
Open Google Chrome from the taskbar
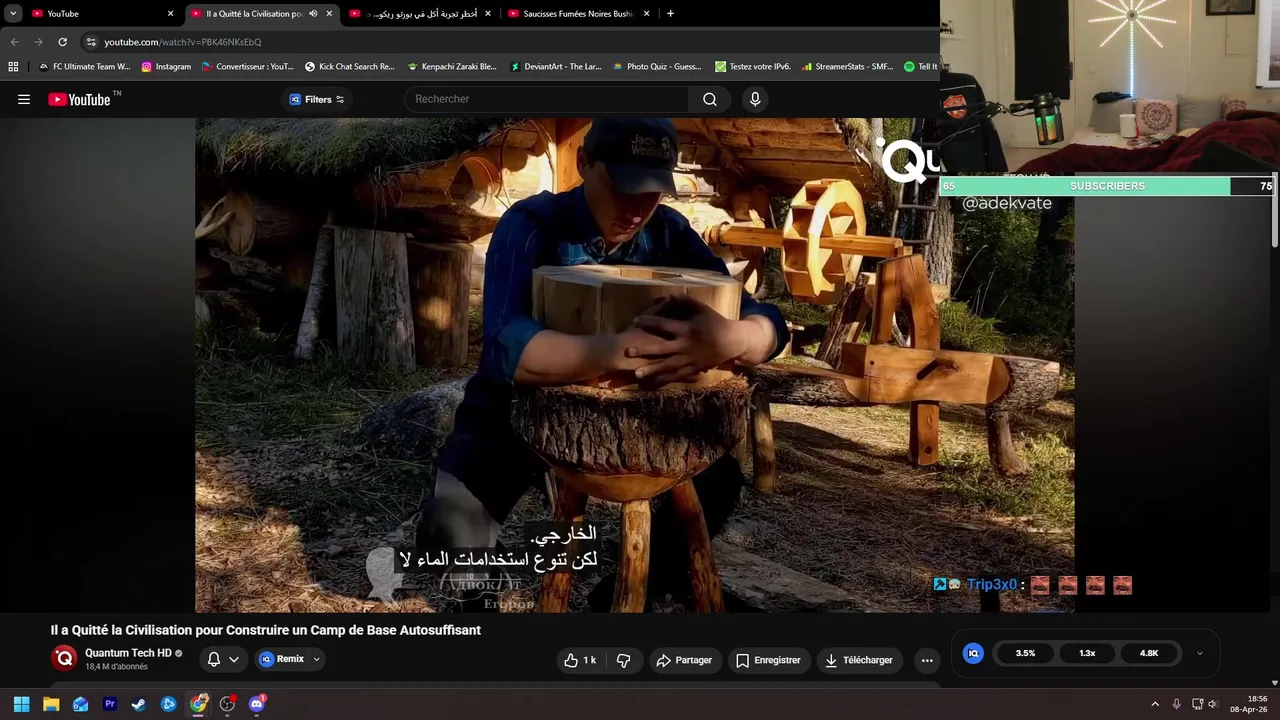[x=198, y=704]
